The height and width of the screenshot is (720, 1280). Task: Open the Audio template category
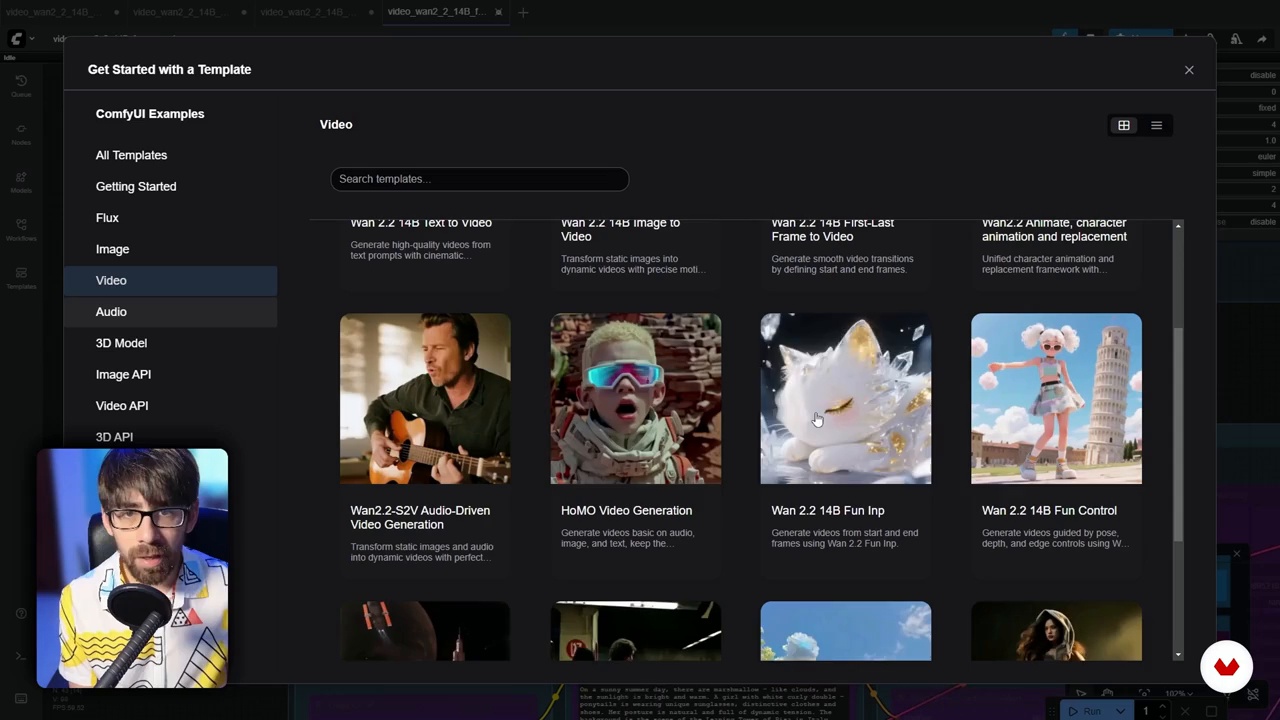tap(111, 312)
